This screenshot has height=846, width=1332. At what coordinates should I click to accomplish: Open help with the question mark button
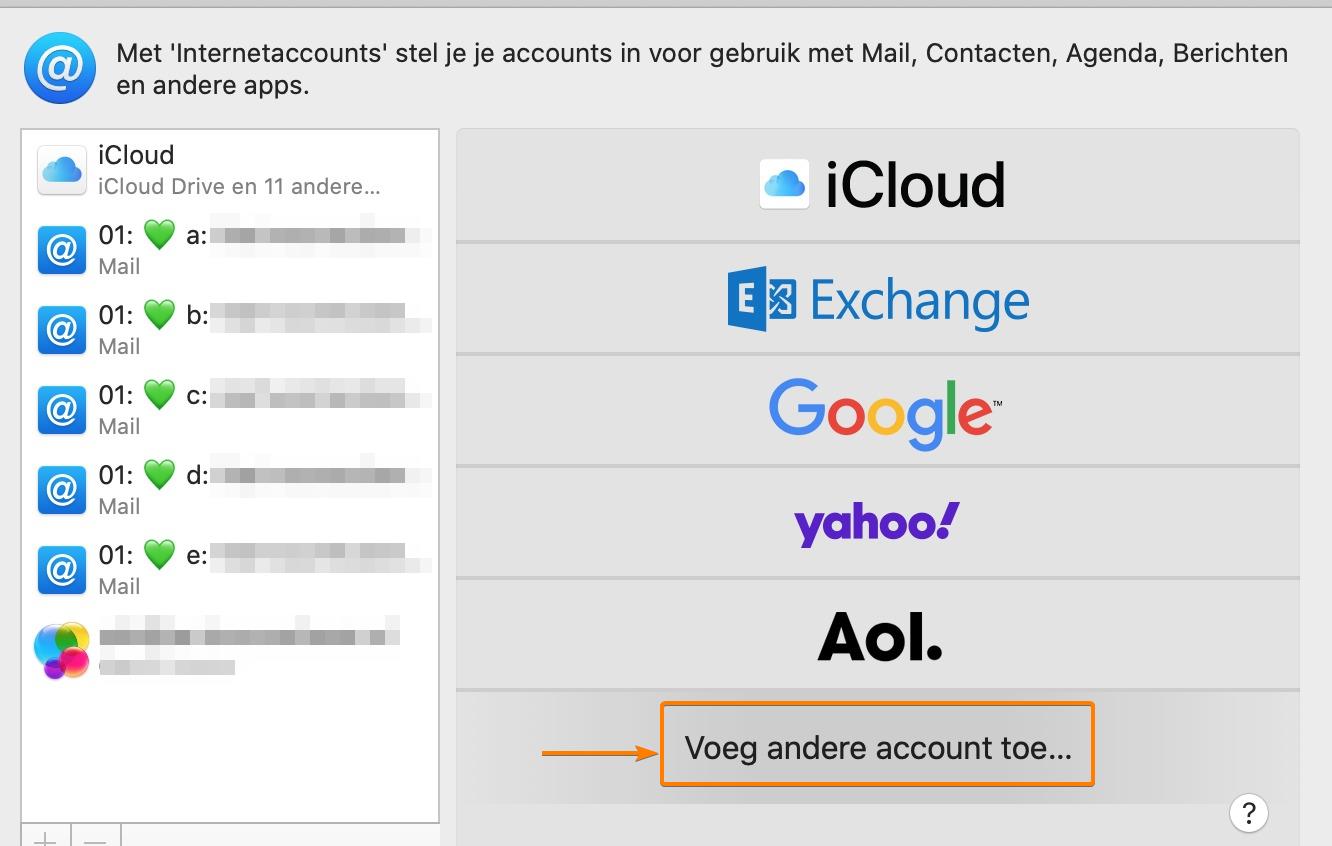tap(1249, 812)
